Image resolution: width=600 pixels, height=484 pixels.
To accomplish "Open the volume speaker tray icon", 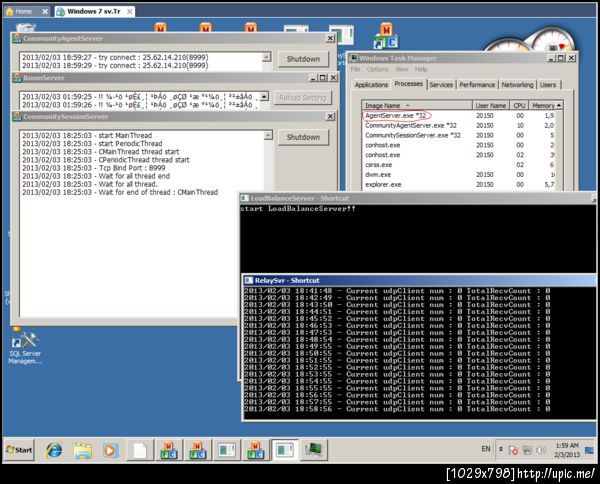I will tap(541, 450).
